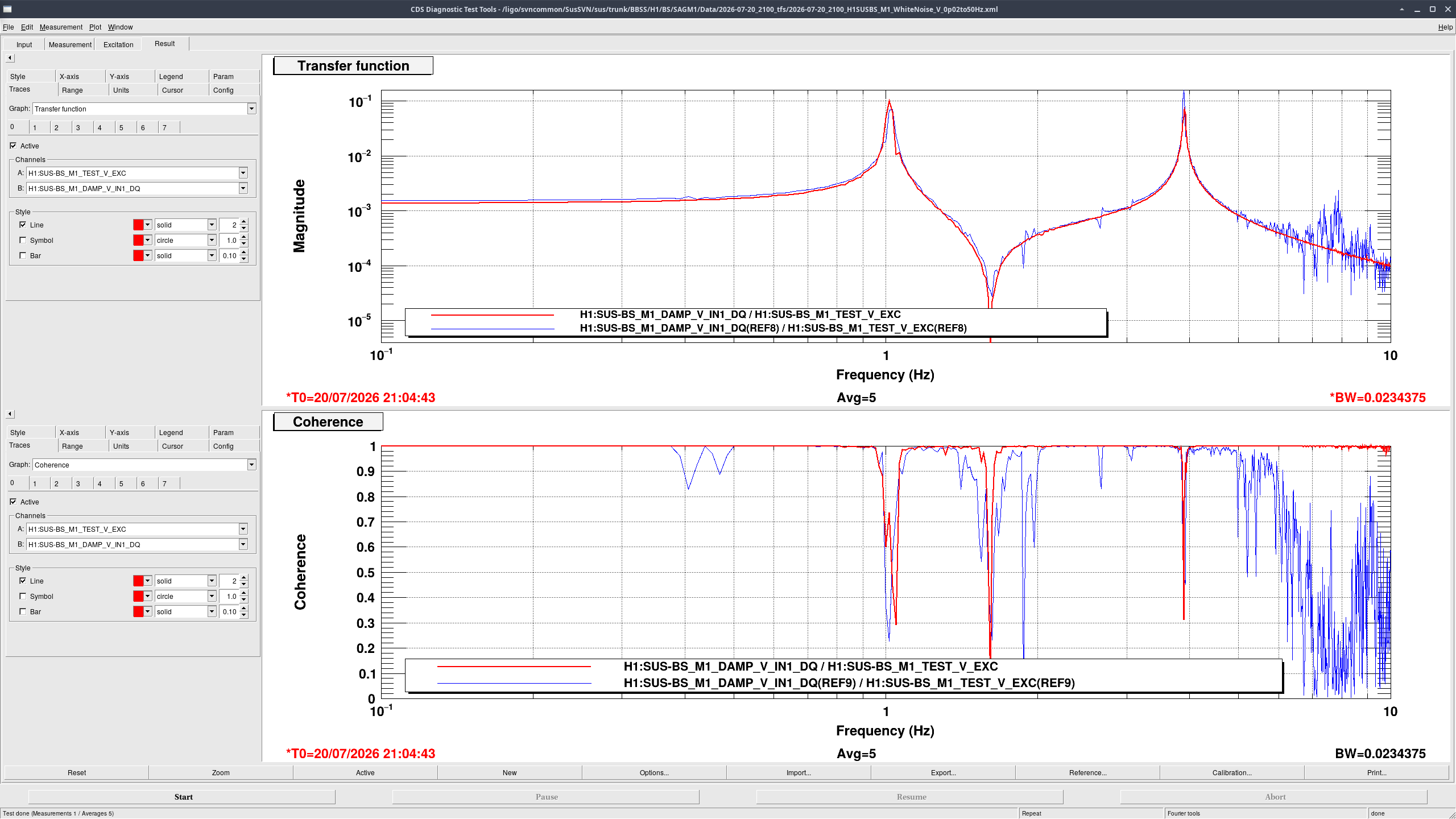Viewport: 1456px width, 819px height.
Task: Open channel A dropdown in upper panel
Action: click(243, 173)
